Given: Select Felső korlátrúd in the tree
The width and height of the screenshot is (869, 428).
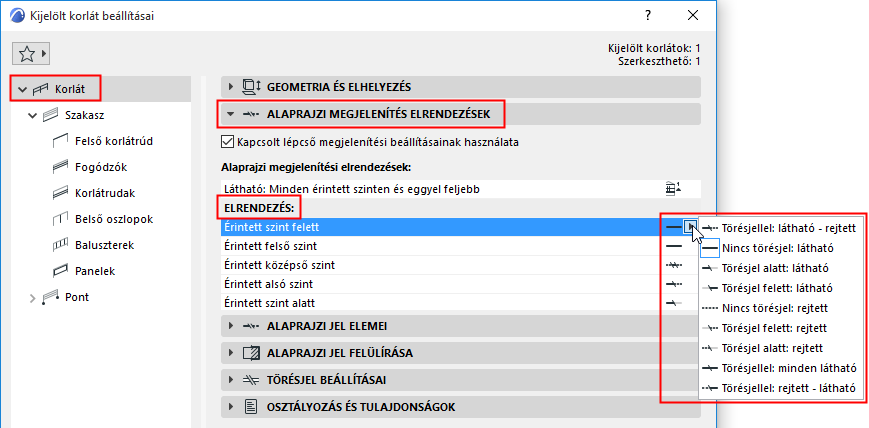Looking at the screenshot, I should 113,141.
